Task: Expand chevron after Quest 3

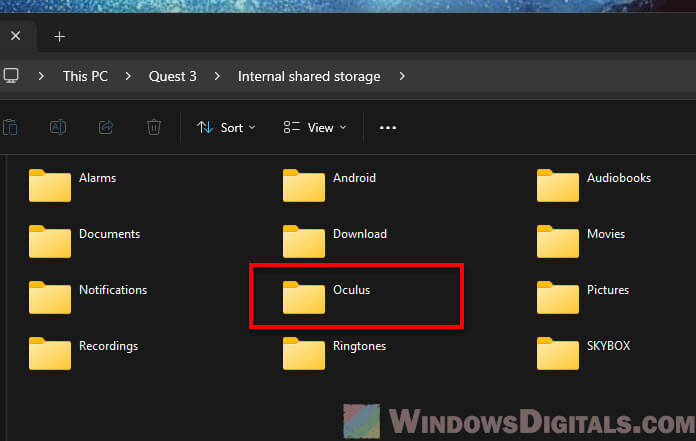Action: point(217,76)
